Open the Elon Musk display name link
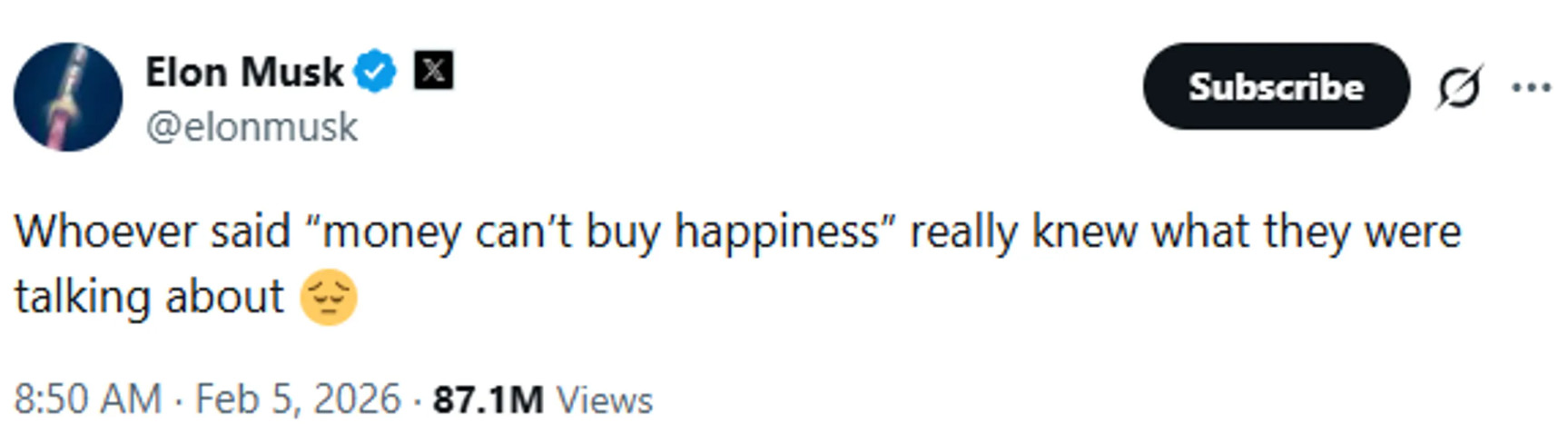Image resolution: width=1568 pixels, height=443 pixels. [x=244, y=72]
